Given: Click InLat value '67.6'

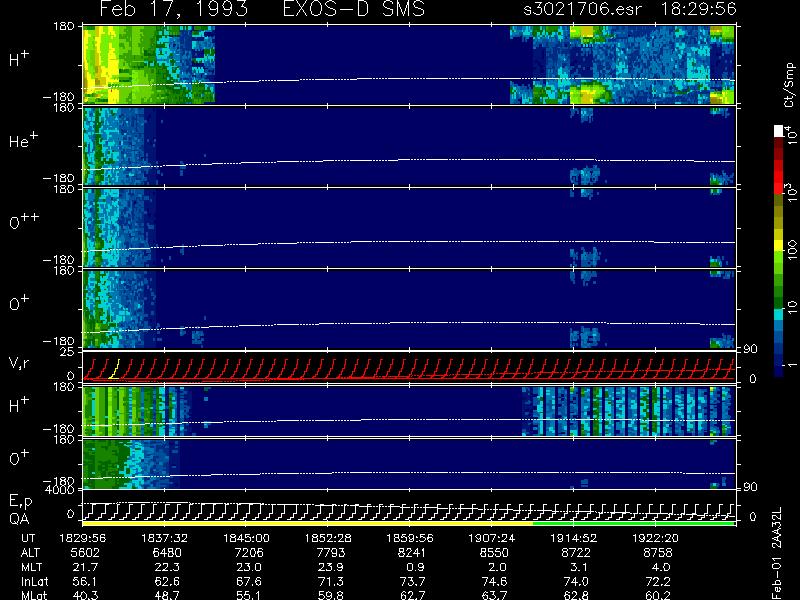Looking at the screenshot, I should click(248, 581).
